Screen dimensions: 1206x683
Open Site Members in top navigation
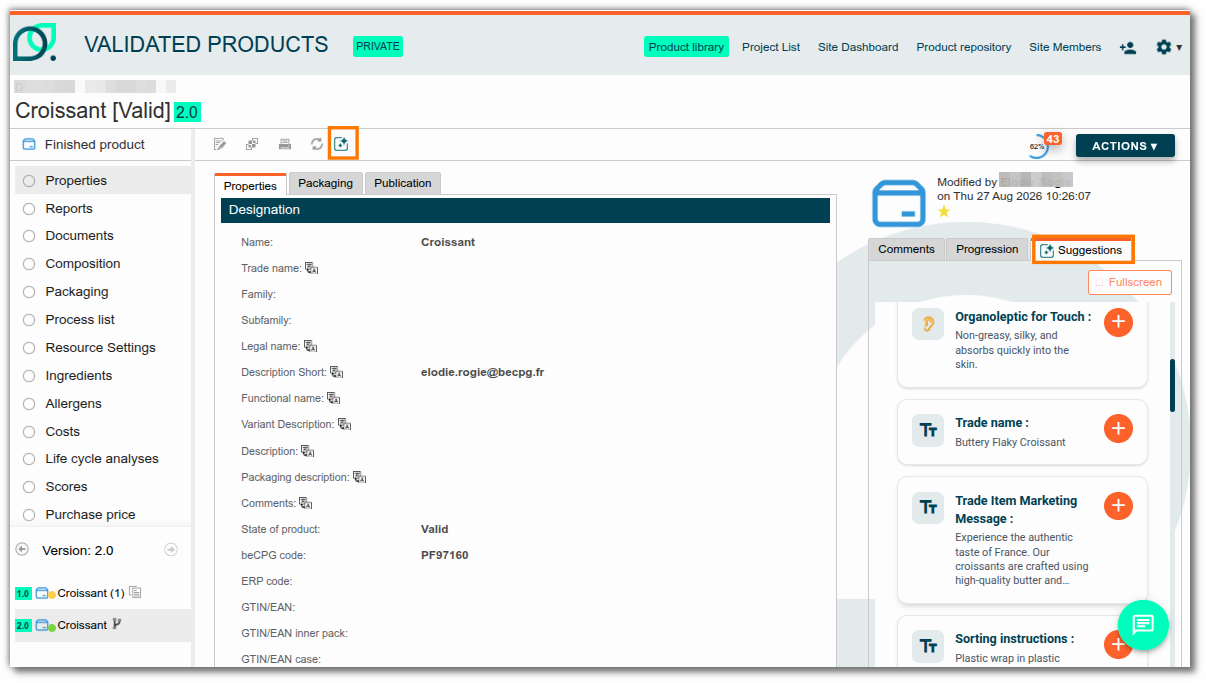(x=1065, y=47)
